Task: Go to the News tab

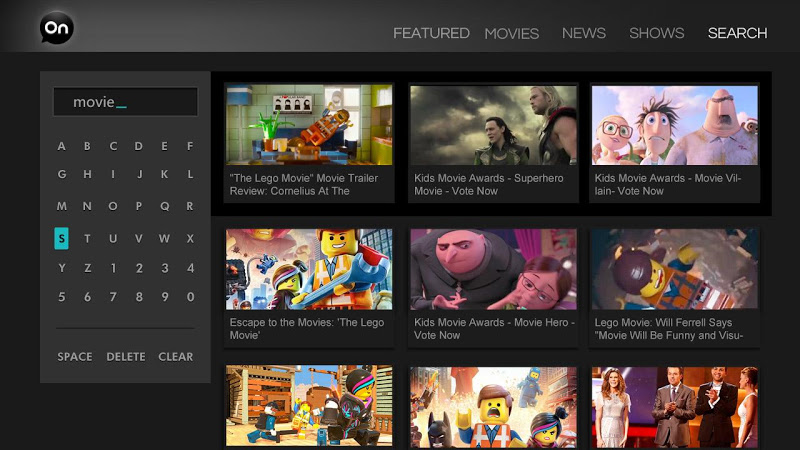Action: (584, 33)
